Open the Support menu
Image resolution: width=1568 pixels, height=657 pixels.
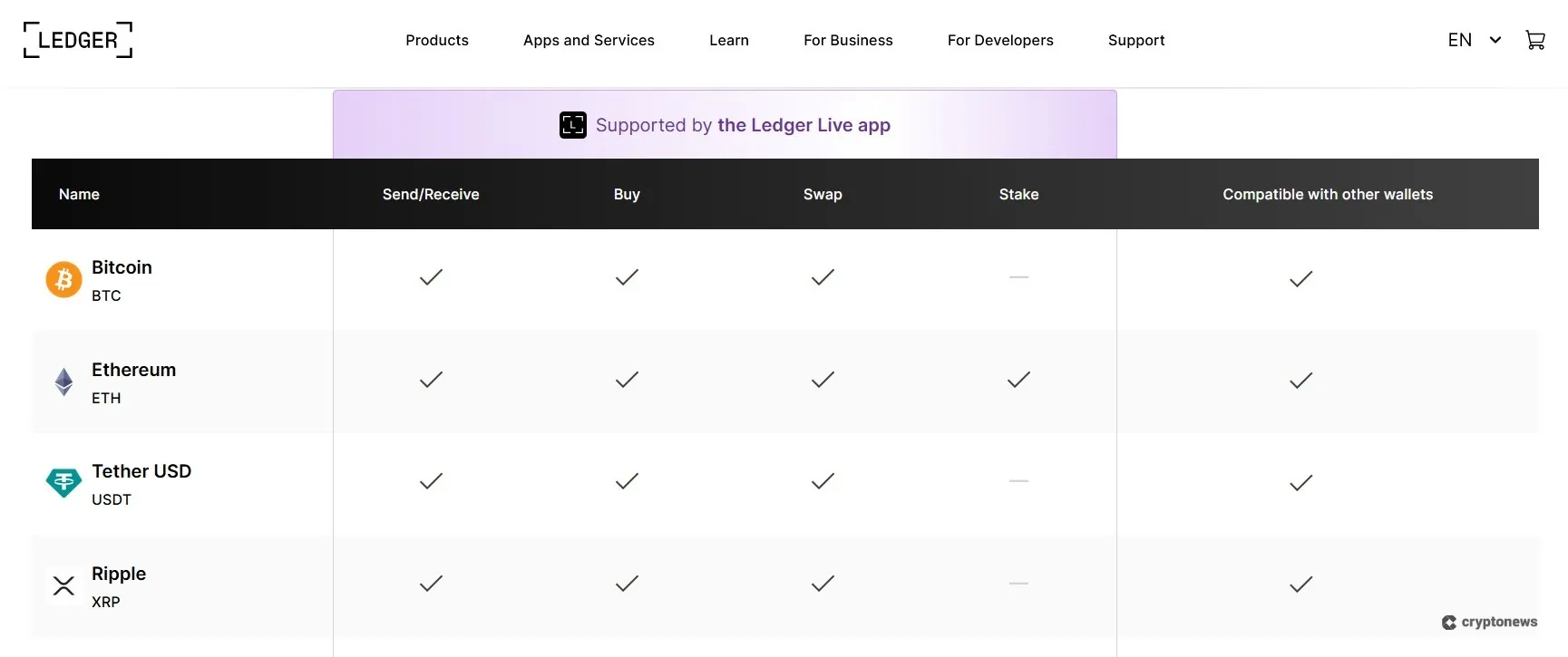click(1136, 40)
